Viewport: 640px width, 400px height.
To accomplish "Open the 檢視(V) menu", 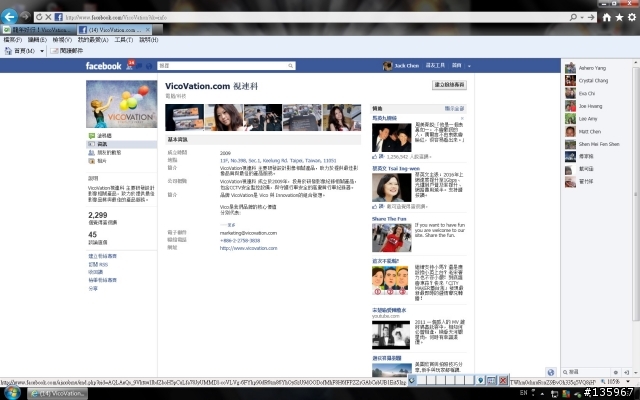I will tap(62, 40).
